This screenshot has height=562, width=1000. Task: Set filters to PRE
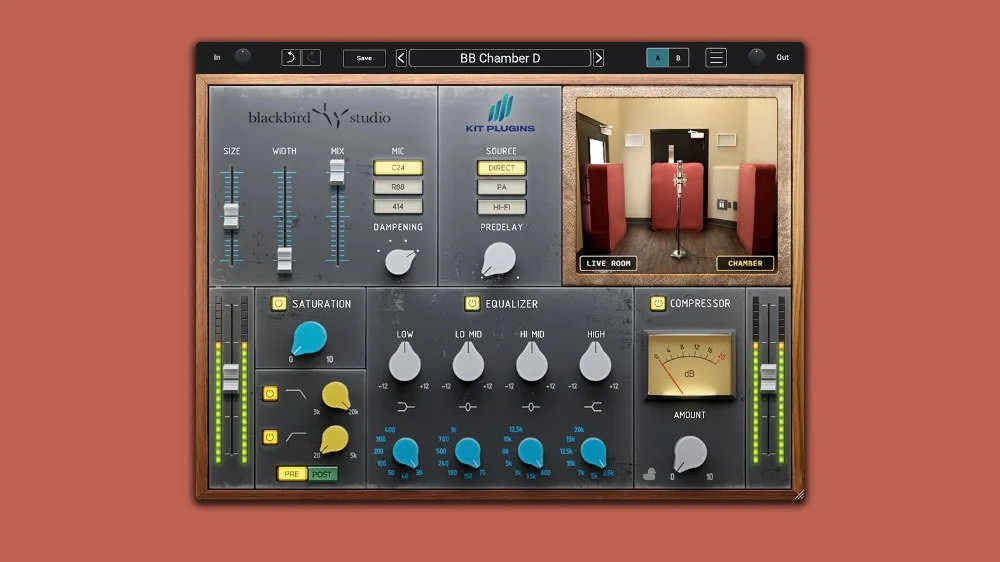click(x=291, y=474)
